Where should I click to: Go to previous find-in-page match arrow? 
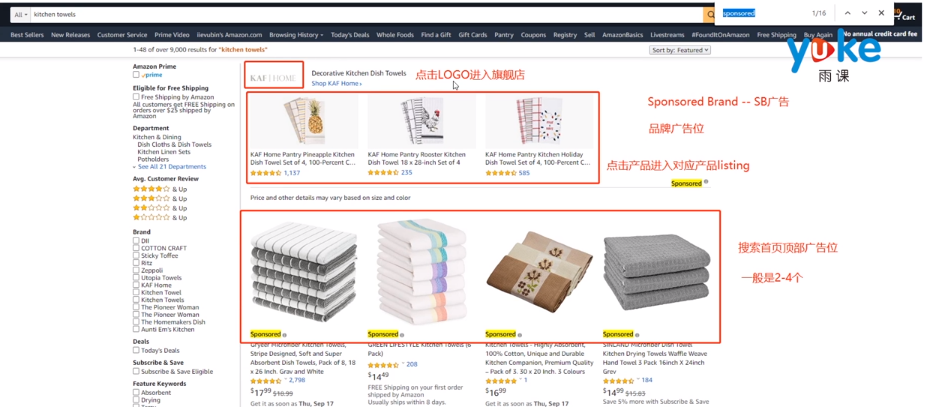point(847,13)
